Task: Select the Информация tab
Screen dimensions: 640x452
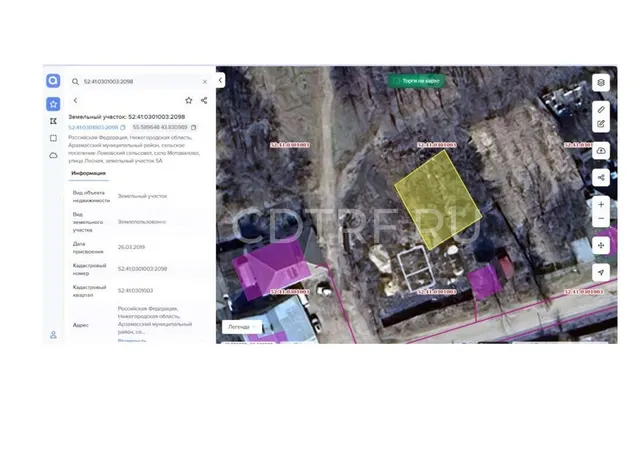Action: [x=89, y=173]
